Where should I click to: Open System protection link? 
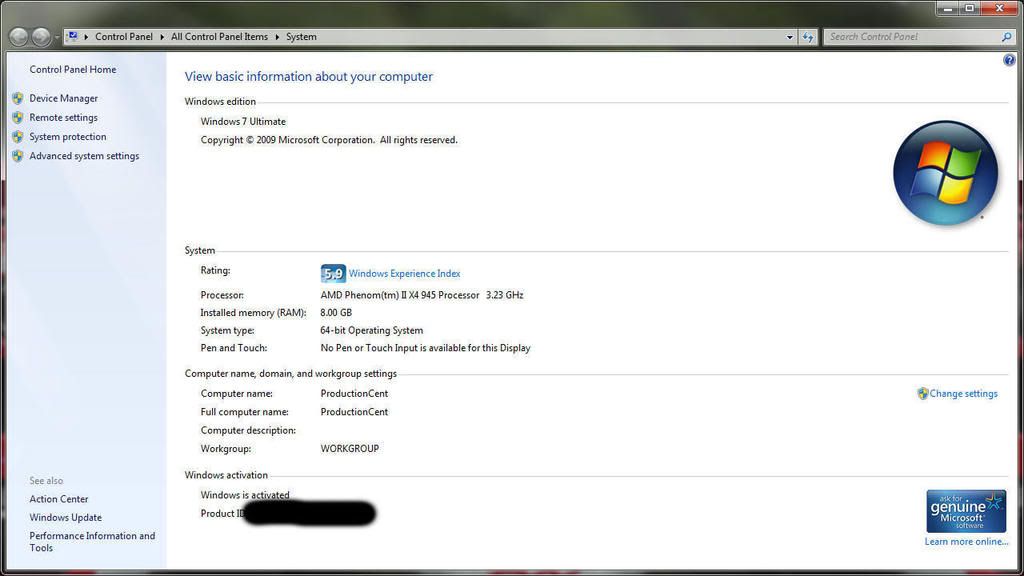click(x=67, y=136)
